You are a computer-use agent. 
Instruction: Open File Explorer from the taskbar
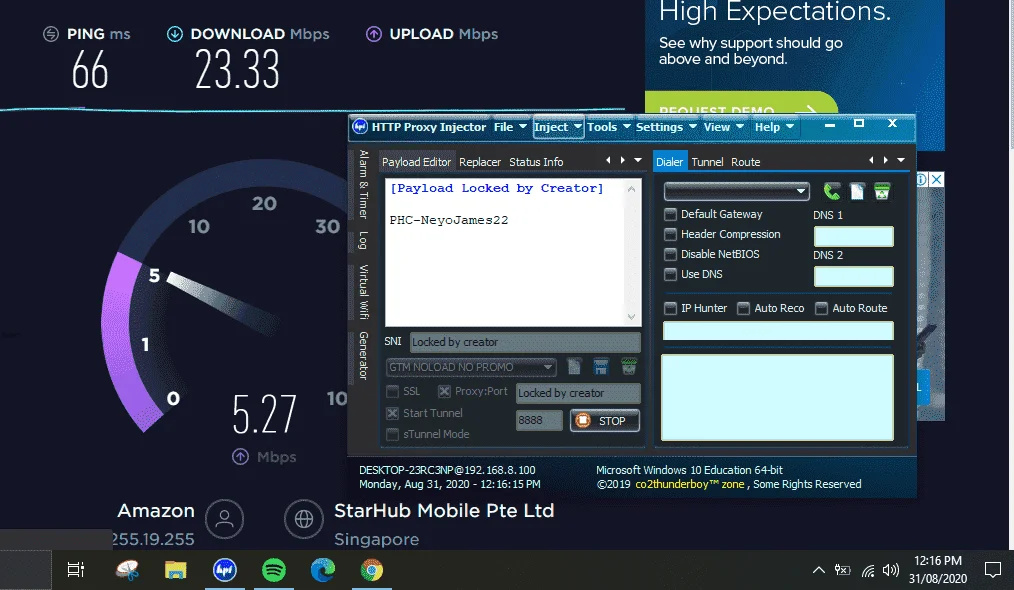[x=175, y=570]
